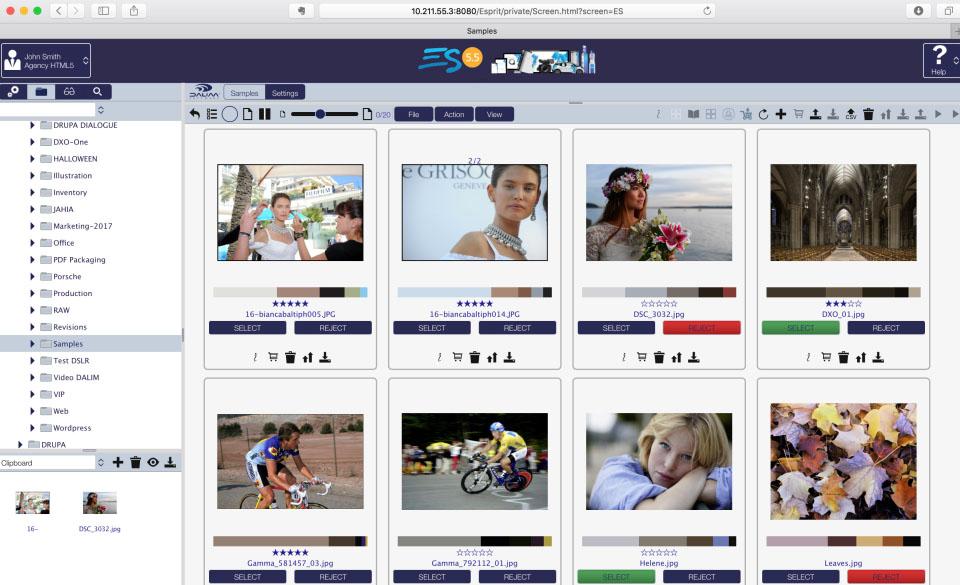This screenshot has width=960, height=585.
Task: Switch to the Settings tab
Action: [285, 93]
